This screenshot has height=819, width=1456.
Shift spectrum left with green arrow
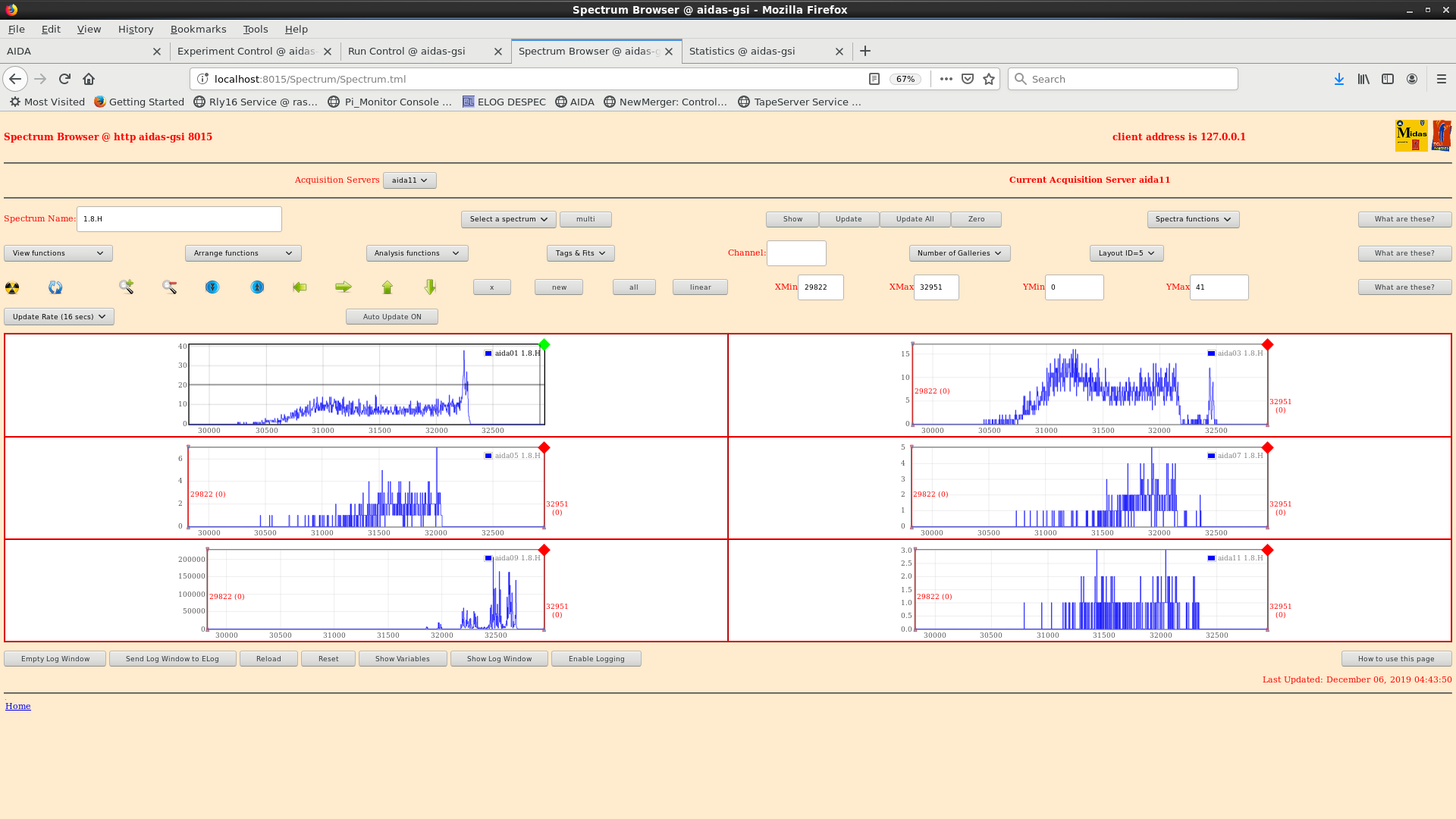300,287
